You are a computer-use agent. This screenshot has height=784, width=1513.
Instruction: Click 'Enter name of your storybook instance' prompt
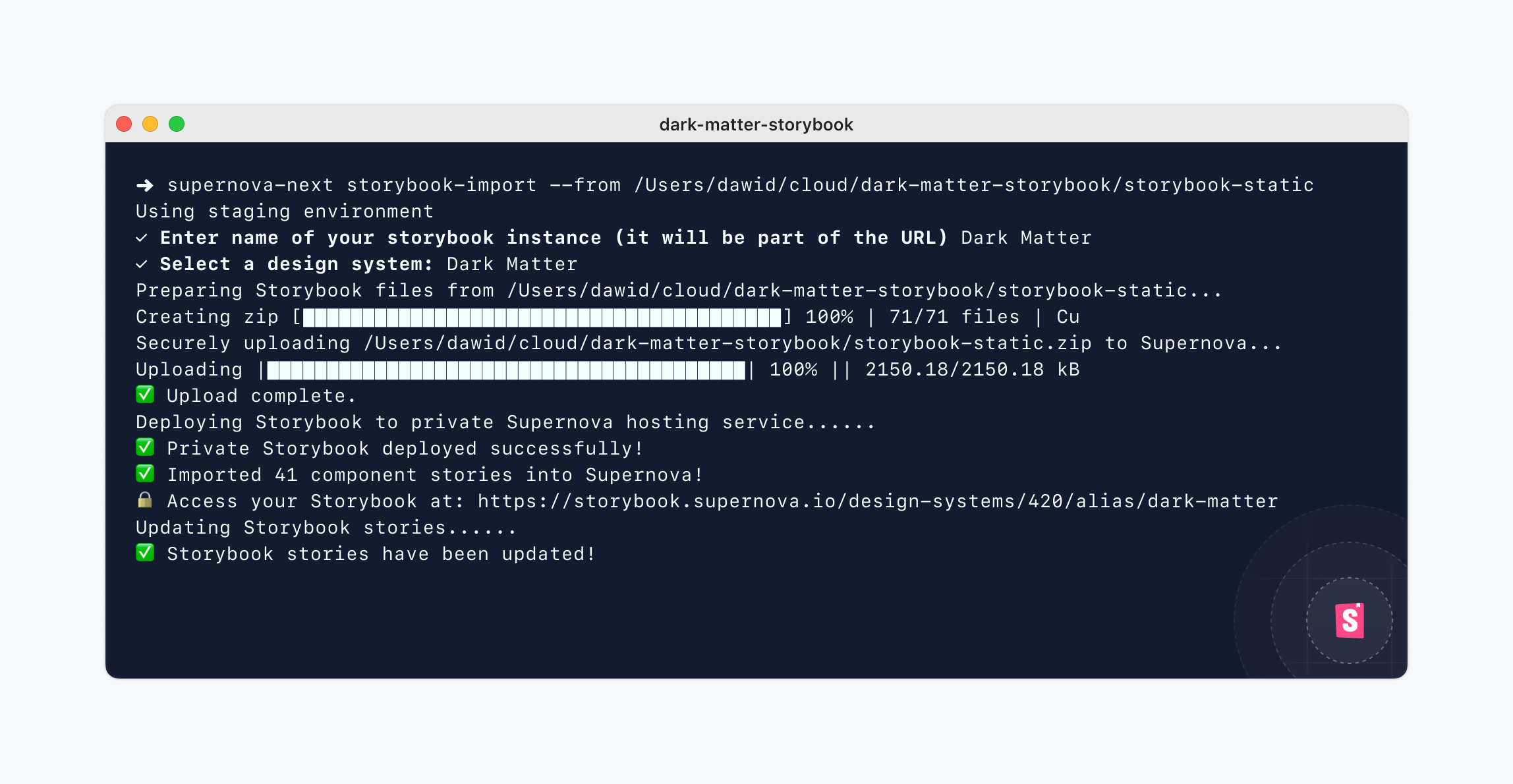[x=554, y=238]
